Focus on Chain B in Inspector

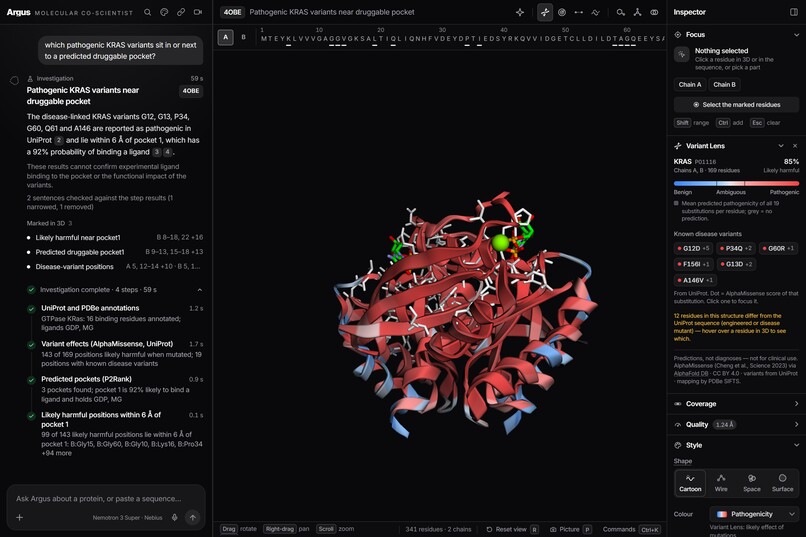click(724, 84)
